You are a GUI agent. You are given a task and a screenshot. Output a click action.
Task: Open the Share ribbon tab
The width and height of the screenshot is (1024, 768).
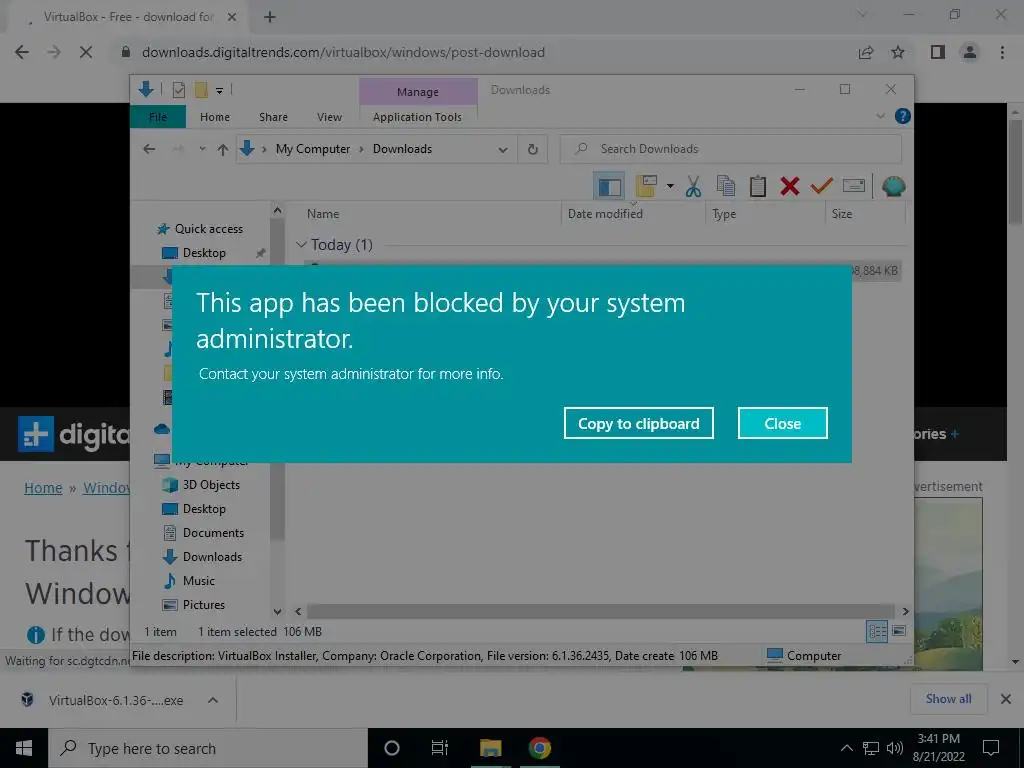(273, 117)
